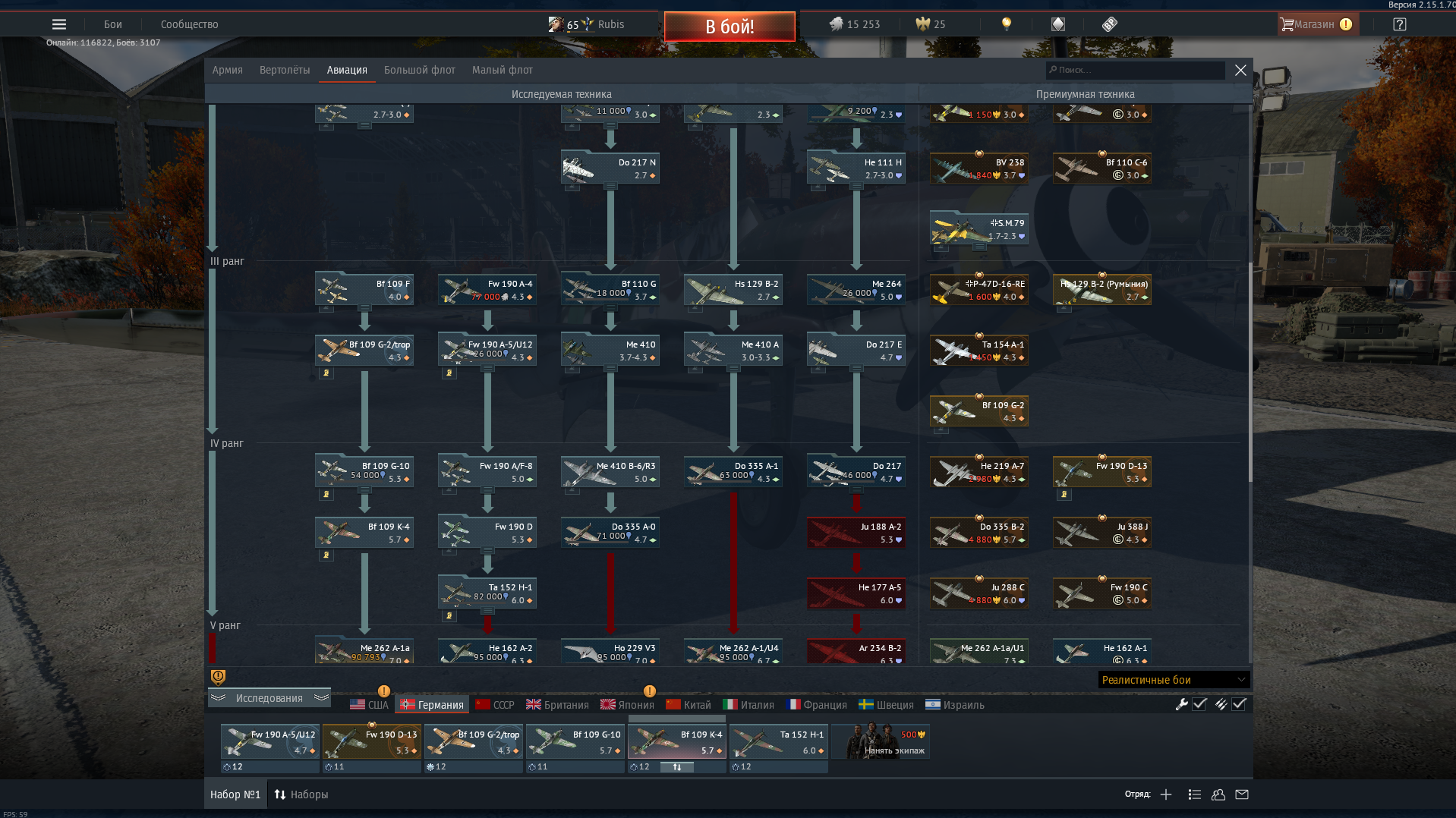
Task: Click the alert badge above Япония tab
Action: point(650,691)
